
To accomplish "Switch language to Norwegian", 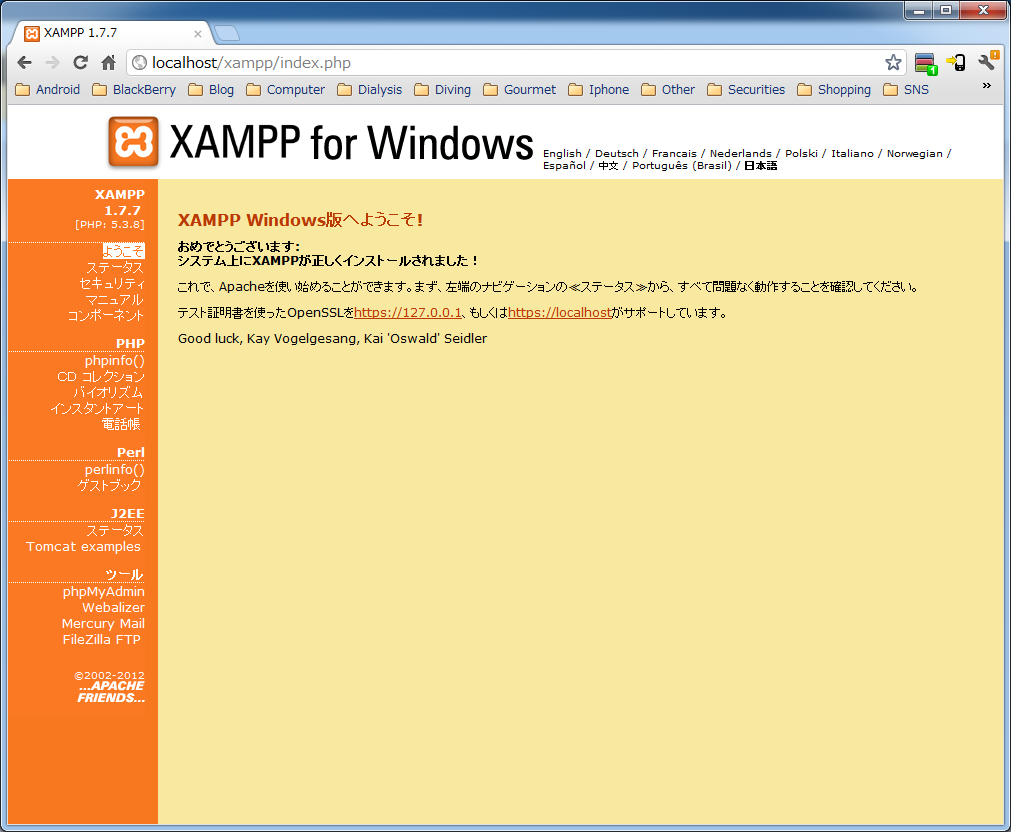I will (x=914, y=154).
